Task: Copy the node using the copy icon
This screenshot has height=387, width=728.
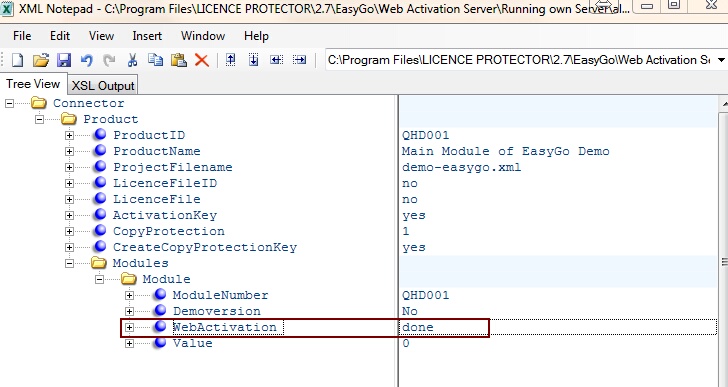Action: 156,60
